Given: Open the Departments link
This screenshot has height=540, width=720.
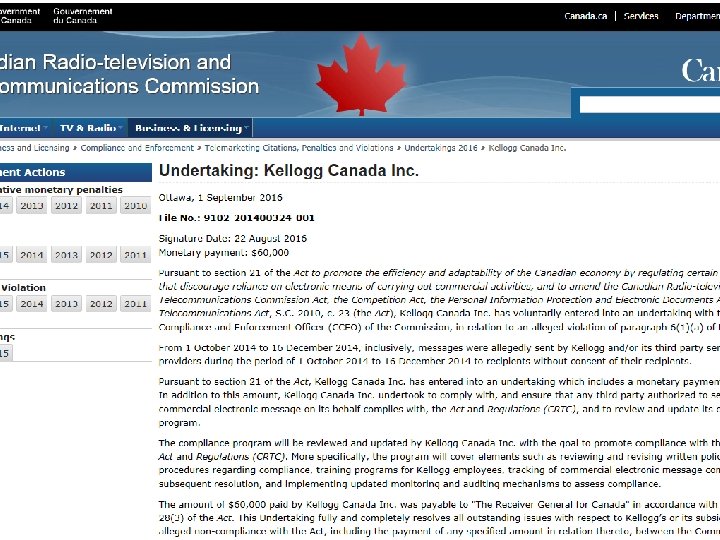Looking at the screenshot, I should [697, 17].
